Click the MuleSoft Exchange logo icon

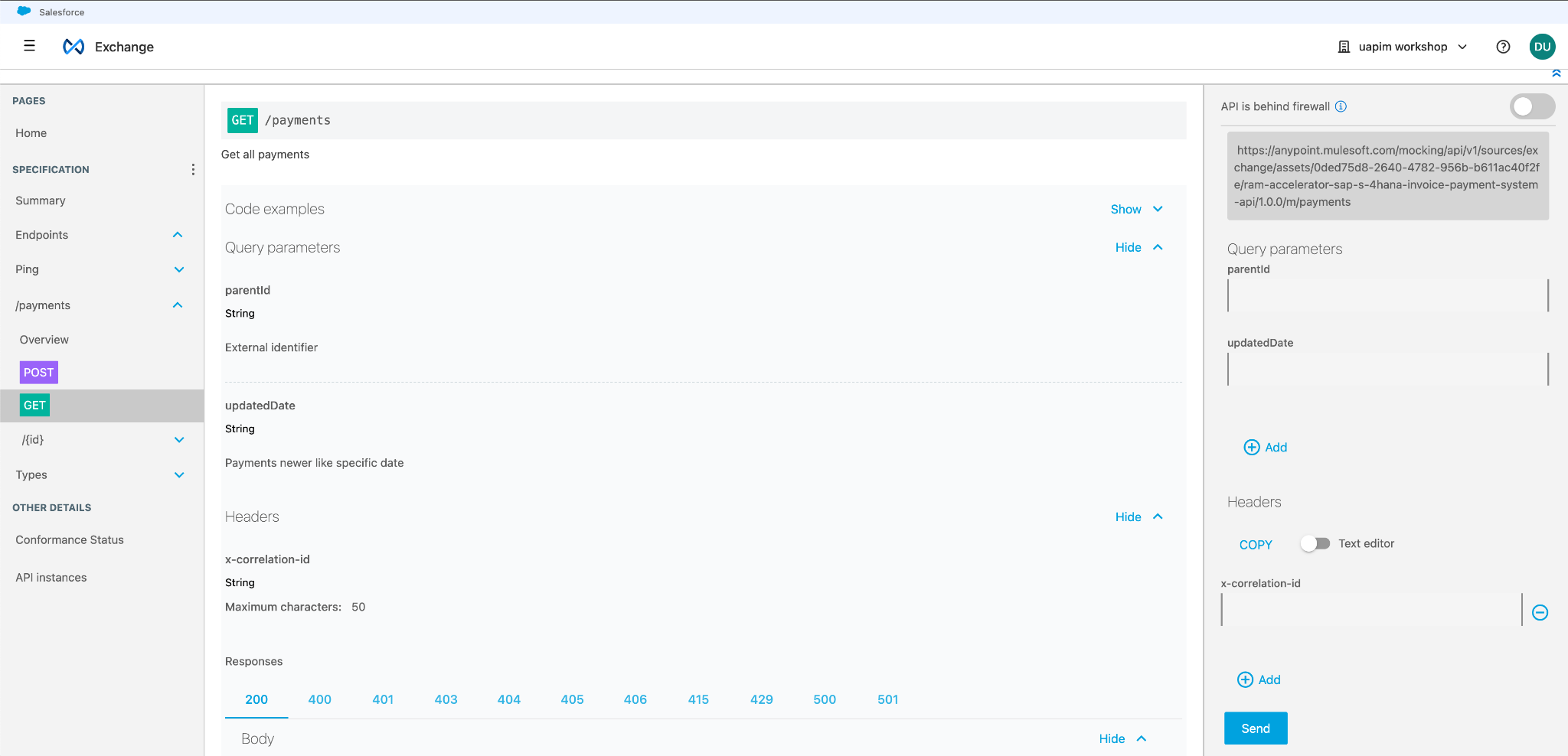(73, 47)
